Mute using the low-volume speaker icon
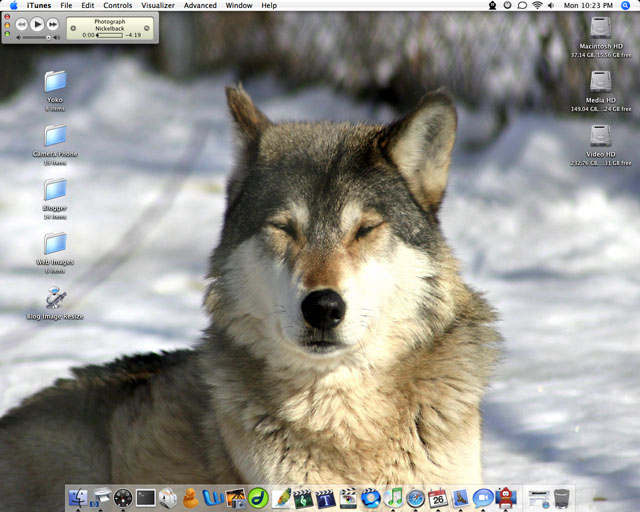Screen dimensions: 640x512 pyautogui.click(x=18, y=38)
